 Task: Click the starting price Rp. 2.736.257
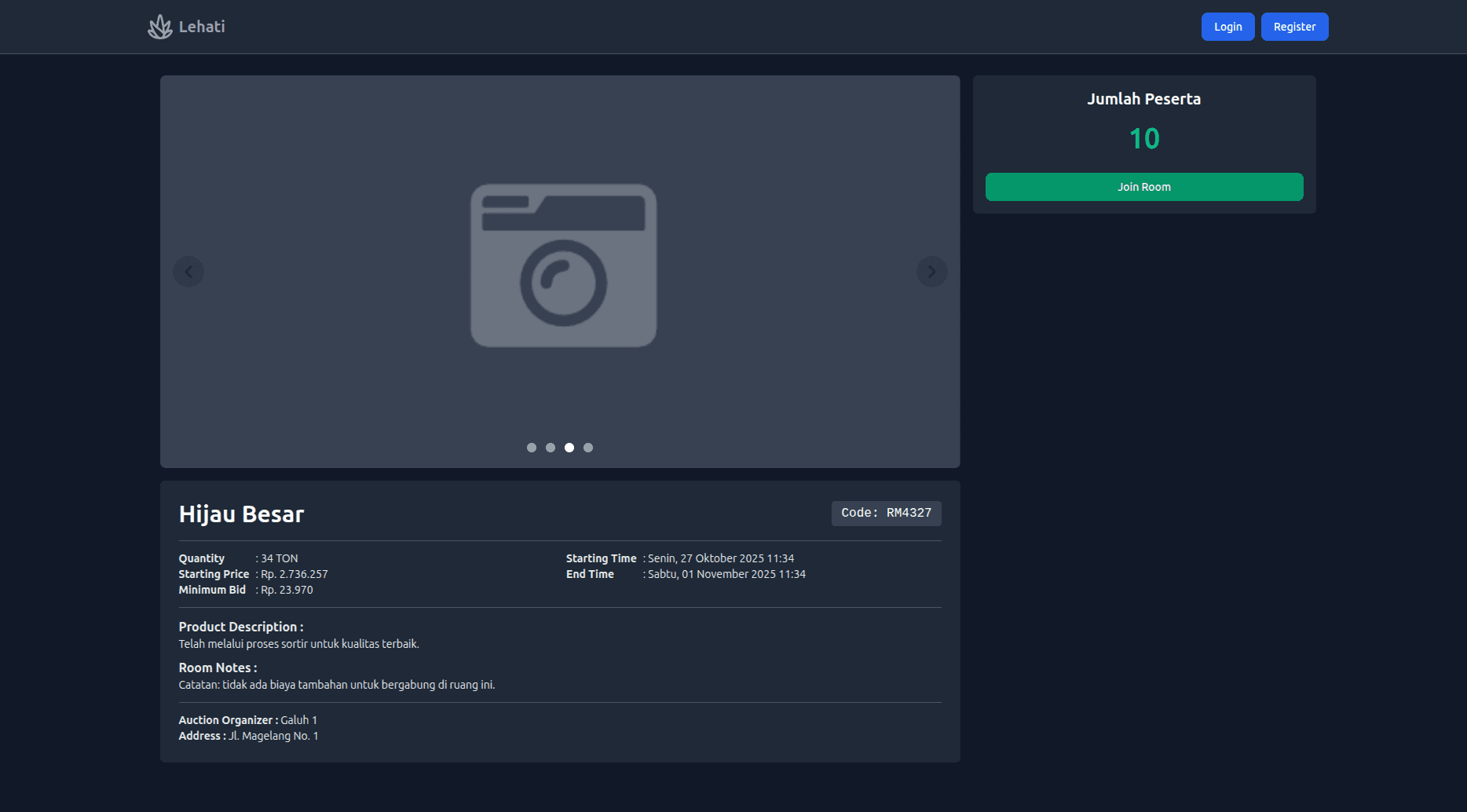294,574
